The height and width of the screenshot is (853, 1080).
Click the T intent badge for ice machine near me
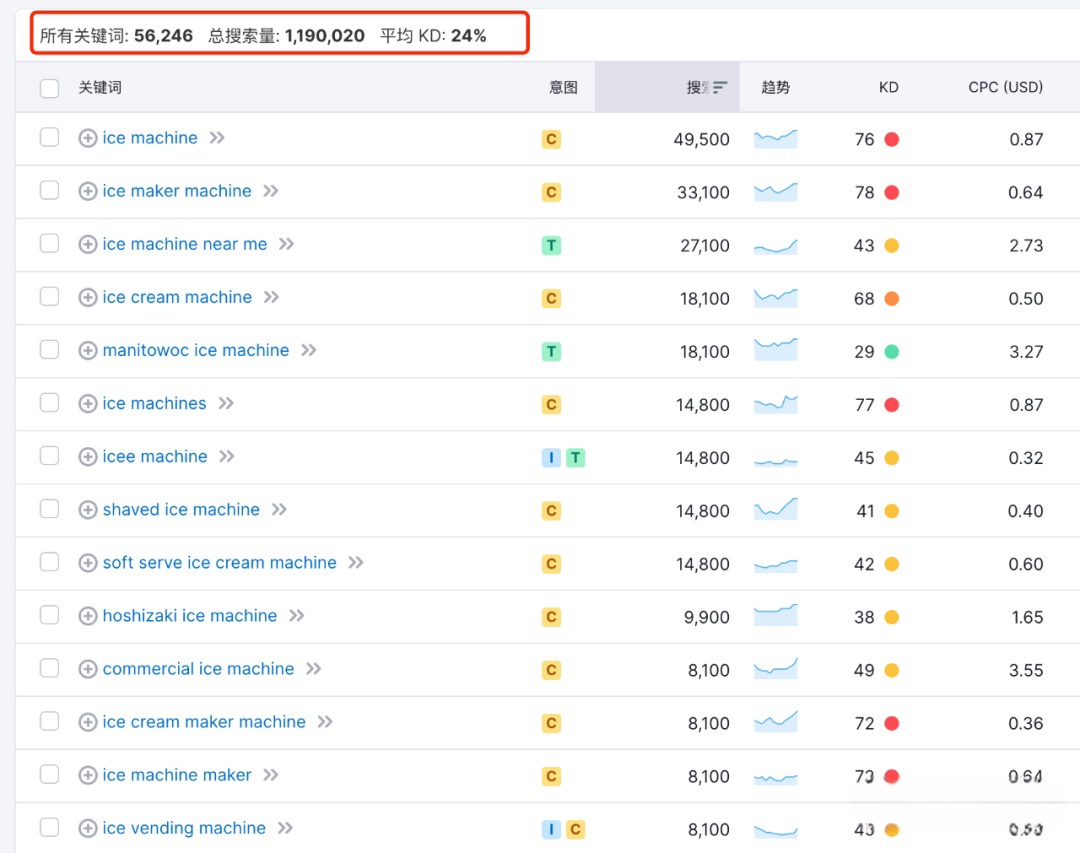pos(551,245)
